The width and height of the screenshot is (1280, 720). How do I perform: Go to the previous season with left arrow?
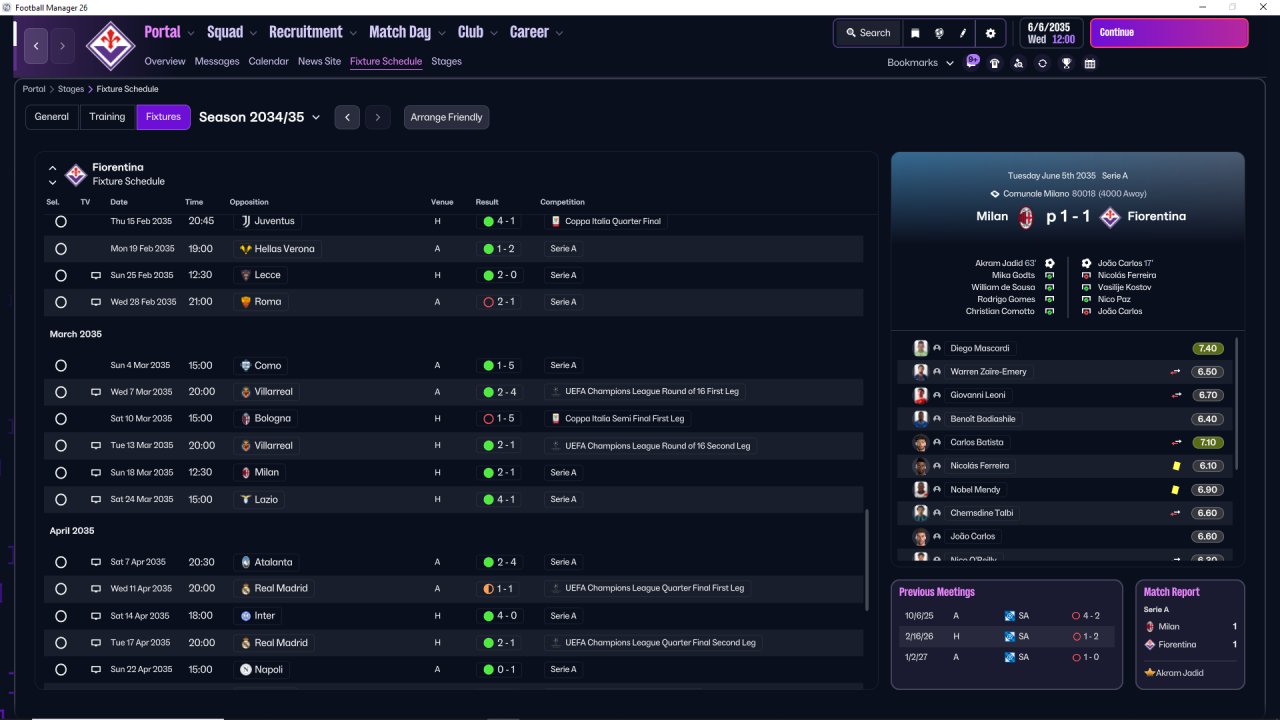click(x=347, y=117)
